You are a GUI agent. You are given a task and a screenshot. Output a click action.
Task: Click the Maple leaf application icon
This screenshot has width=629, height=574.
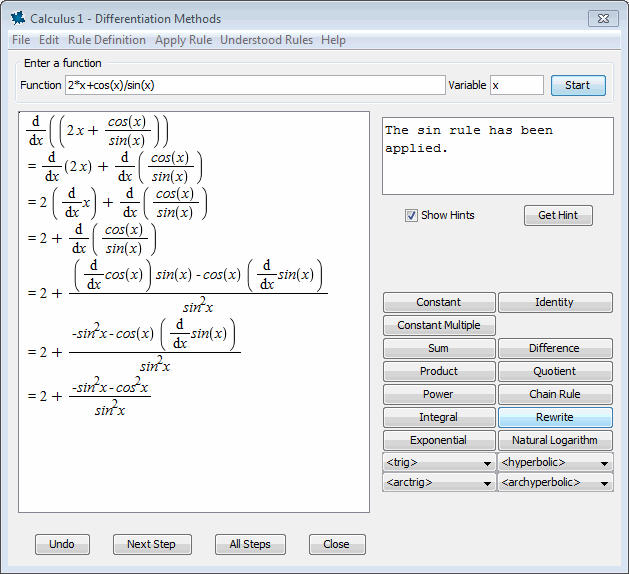tap(17, 18)
